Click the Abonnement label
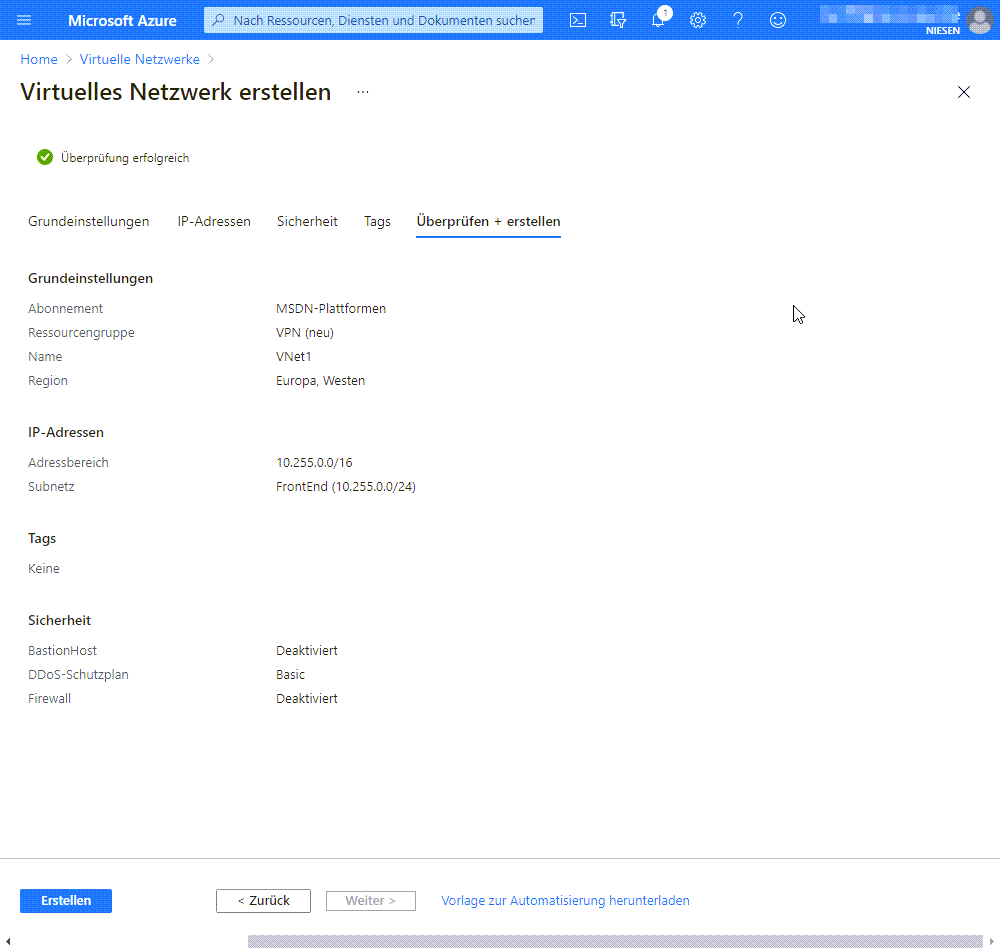 pos(65,309)
